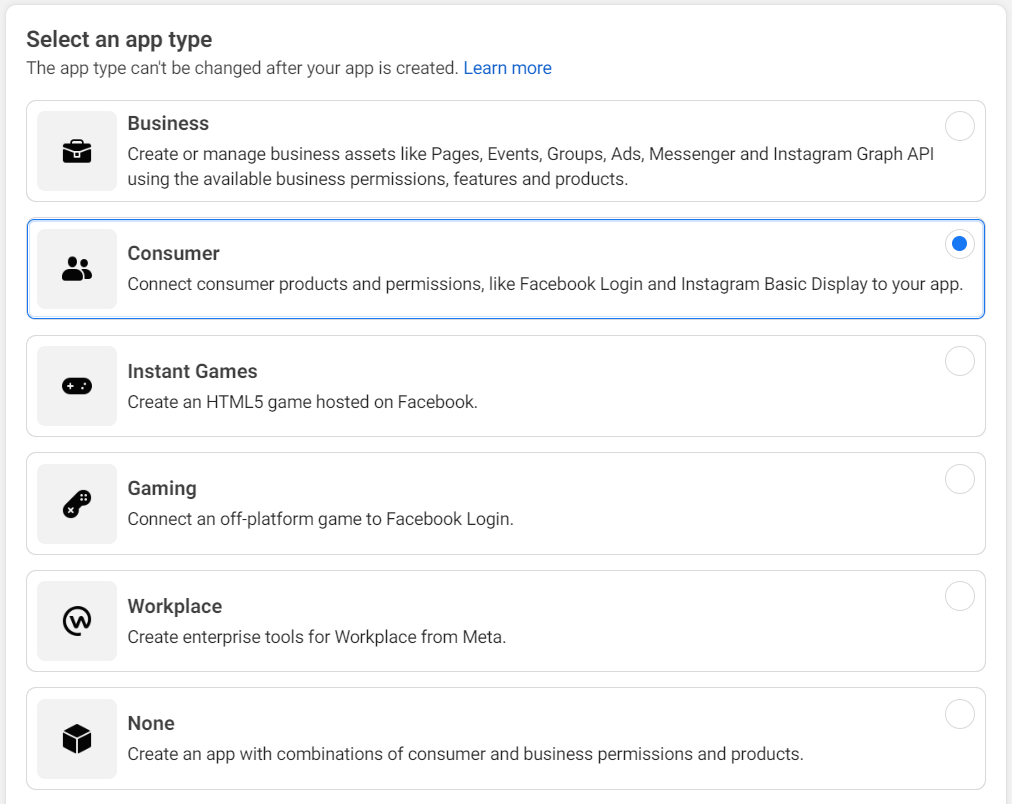Click the 'Gaming' title text
This screenshot has height=804, width=1012.
coord(162,488)
